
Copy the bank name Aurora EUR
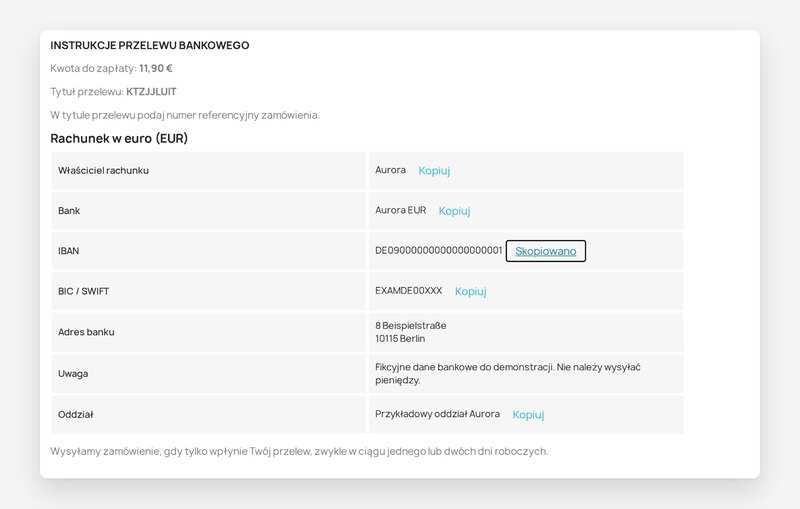pos(454,211)
